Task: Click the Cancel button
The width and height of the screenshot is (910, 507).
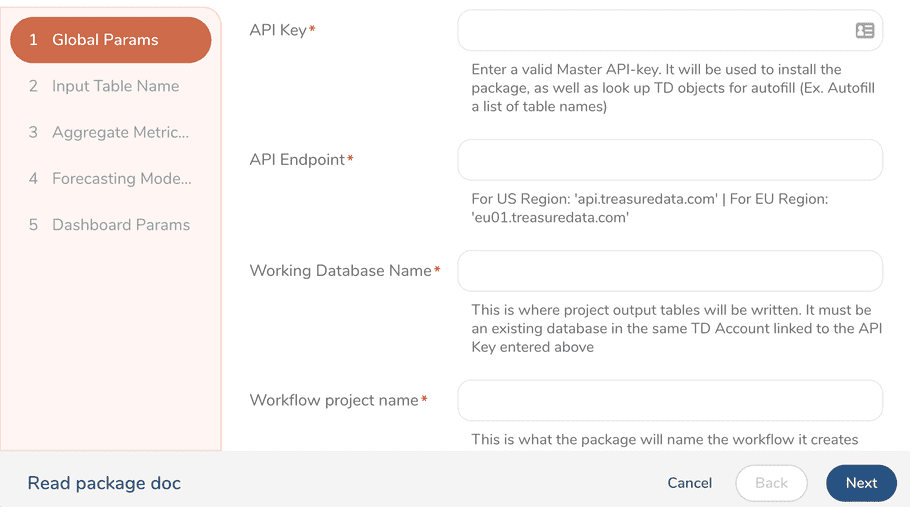Action: click(689, 483)
